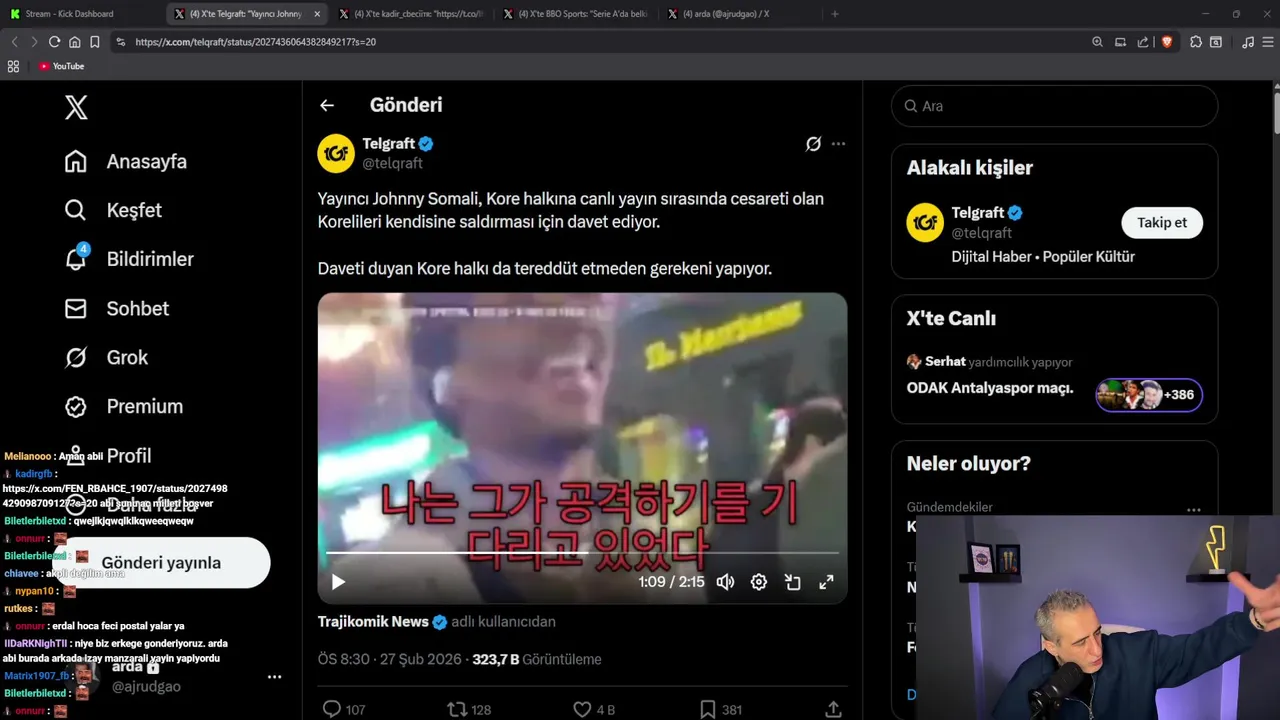Click the 323,7 B Görüntüleme view count
Screen dimensions: 1280x720
click(x=537, y=660)
